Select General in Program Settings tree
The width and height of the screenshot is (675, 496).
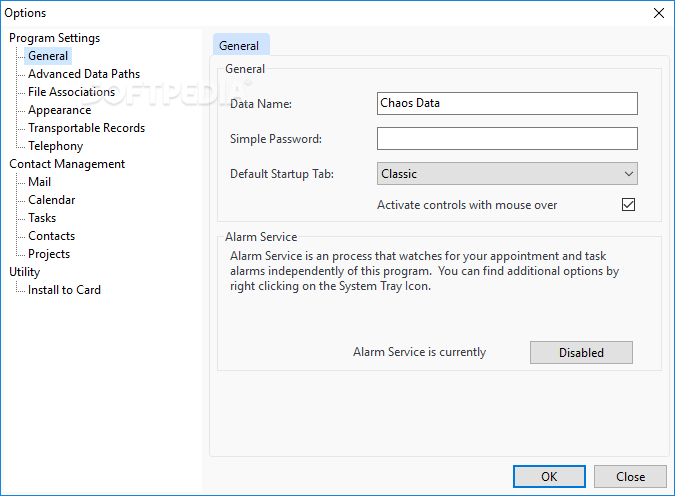[48, 56]
